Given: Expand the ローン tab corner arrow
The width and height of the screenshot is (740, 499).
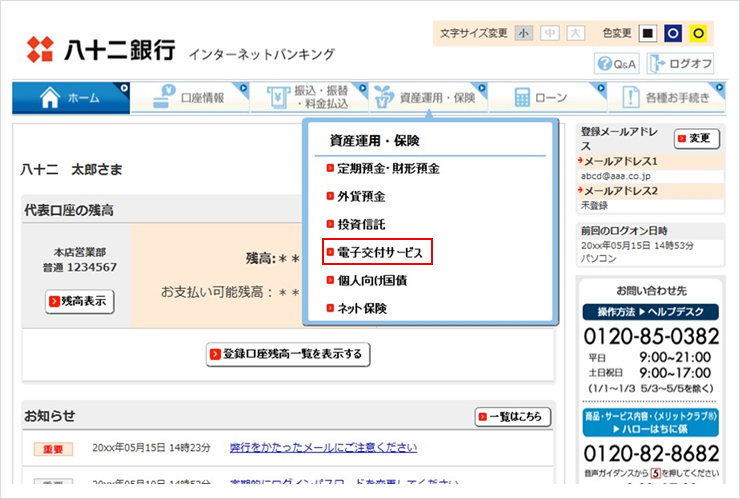Looking at the screenshot, I should click(601, 88).
